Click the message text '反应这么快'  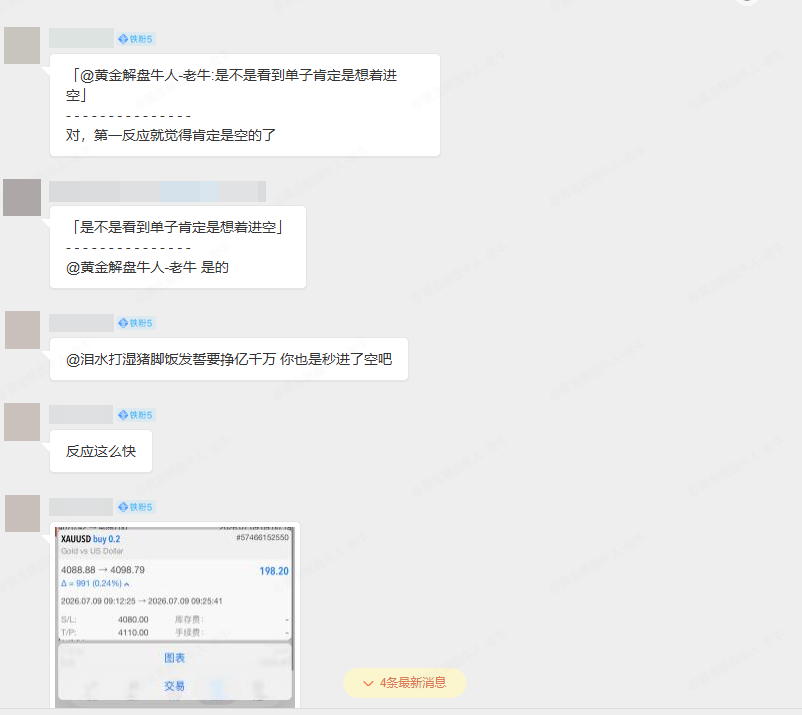(x=101, y=451)
